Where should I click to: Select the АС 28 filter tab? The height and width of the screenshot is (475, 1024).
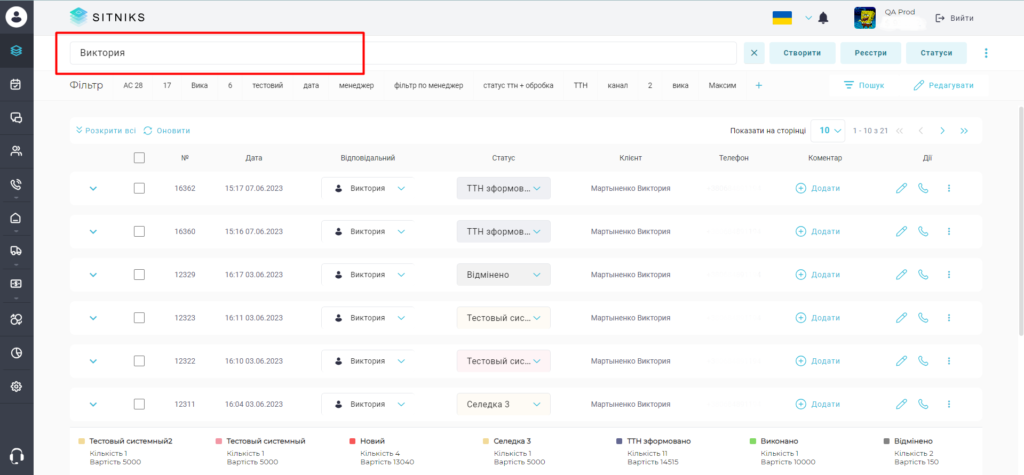tap(133, 86)
